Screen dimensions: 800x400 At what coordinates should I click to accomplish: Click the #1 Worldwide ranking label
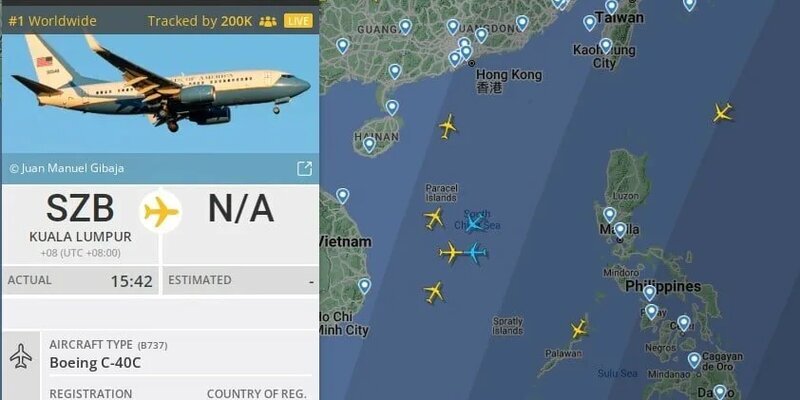(x=52, y=21)
